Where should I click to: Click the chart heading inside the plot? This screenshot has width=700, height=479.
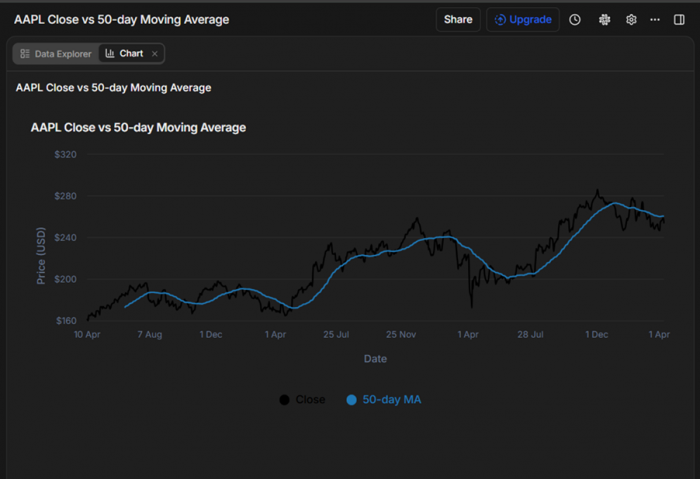coord(138,128)
